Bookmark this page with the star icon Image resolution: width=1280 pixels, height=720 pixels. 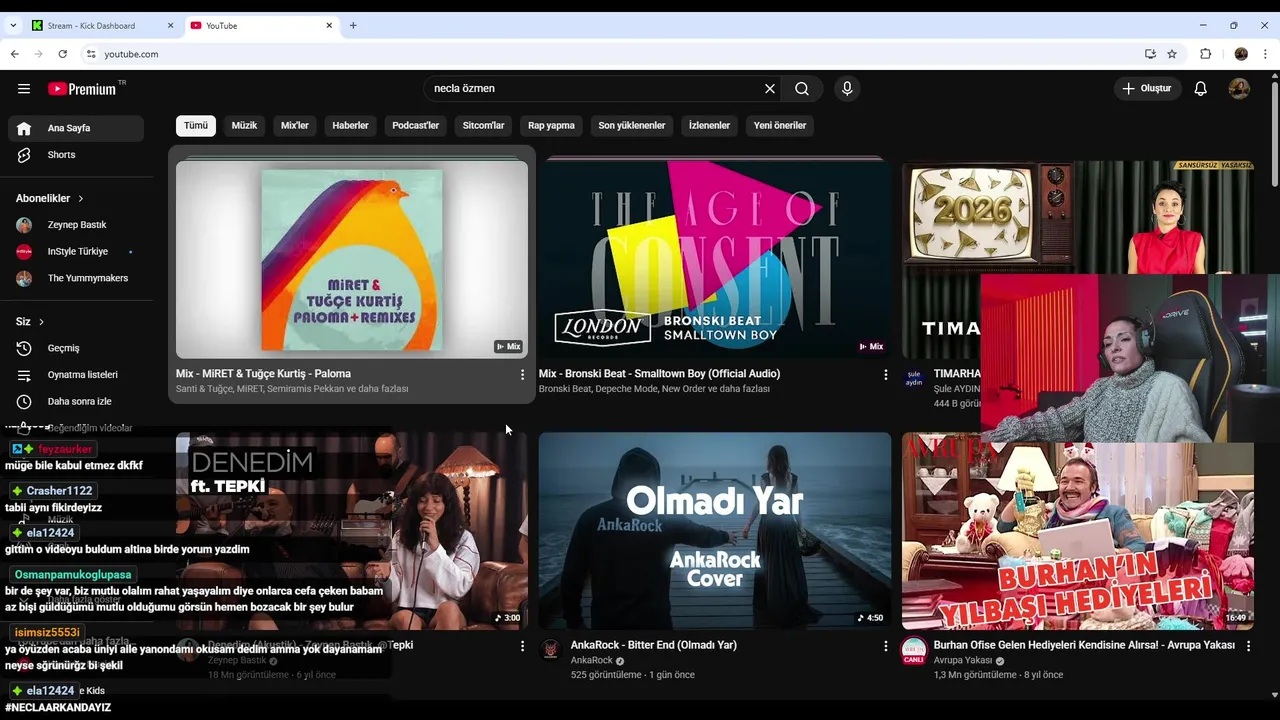point(1172,54)
